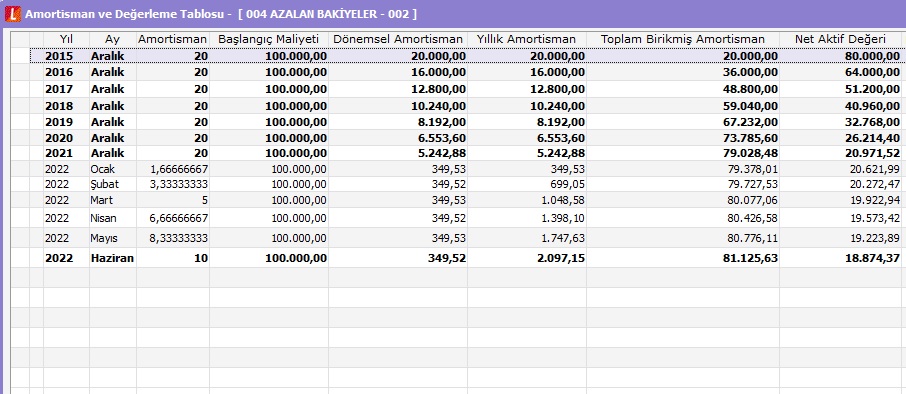Click the Mart month cell
This screenshot has height=394, width=906.
coord(113,200)
